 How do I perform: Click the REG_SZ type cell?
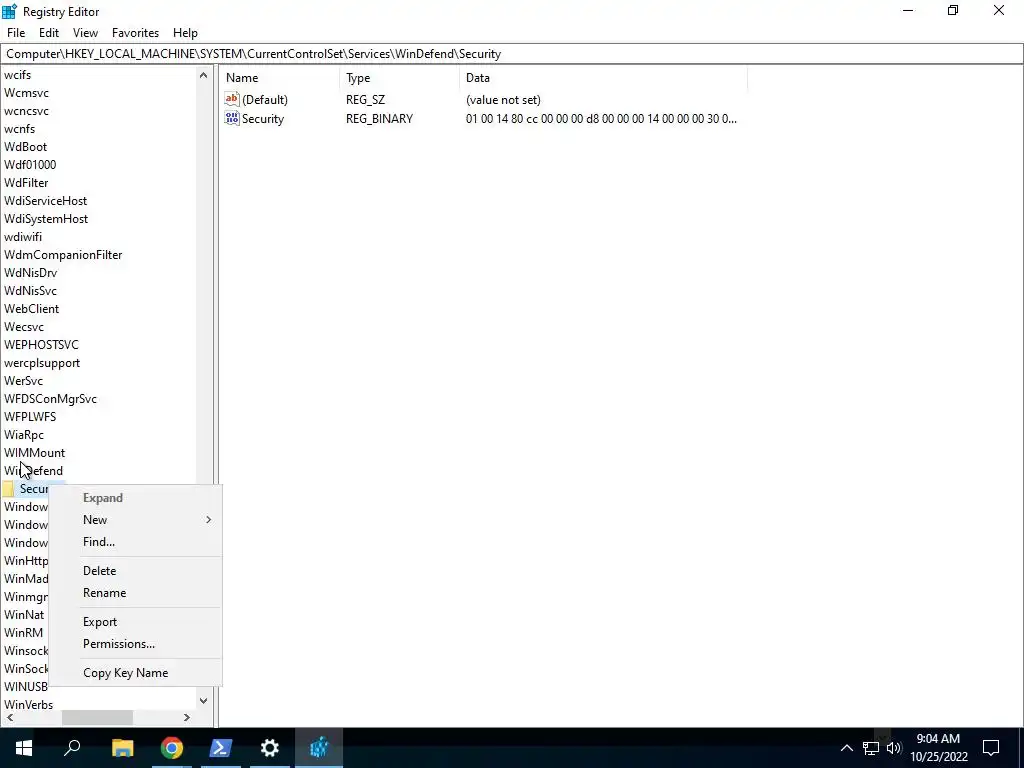366,100
